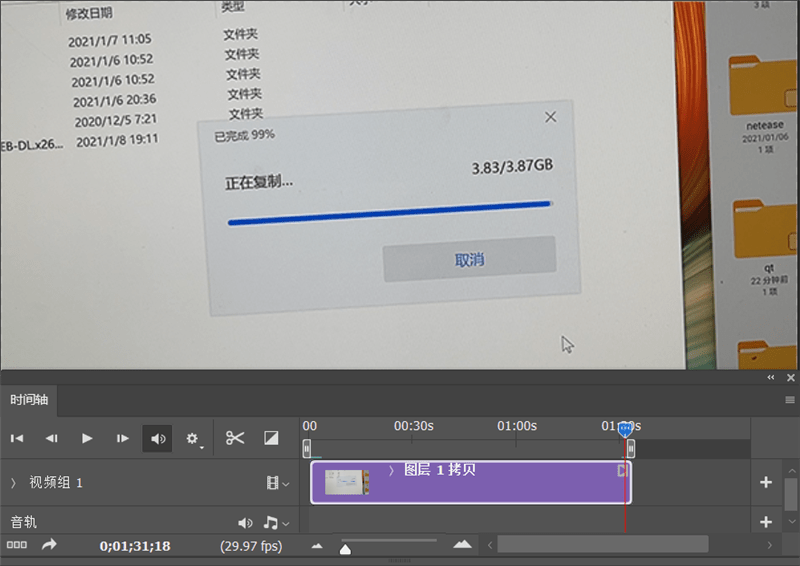
Task: Step forward to next frame
Action: tap(122, 438)
